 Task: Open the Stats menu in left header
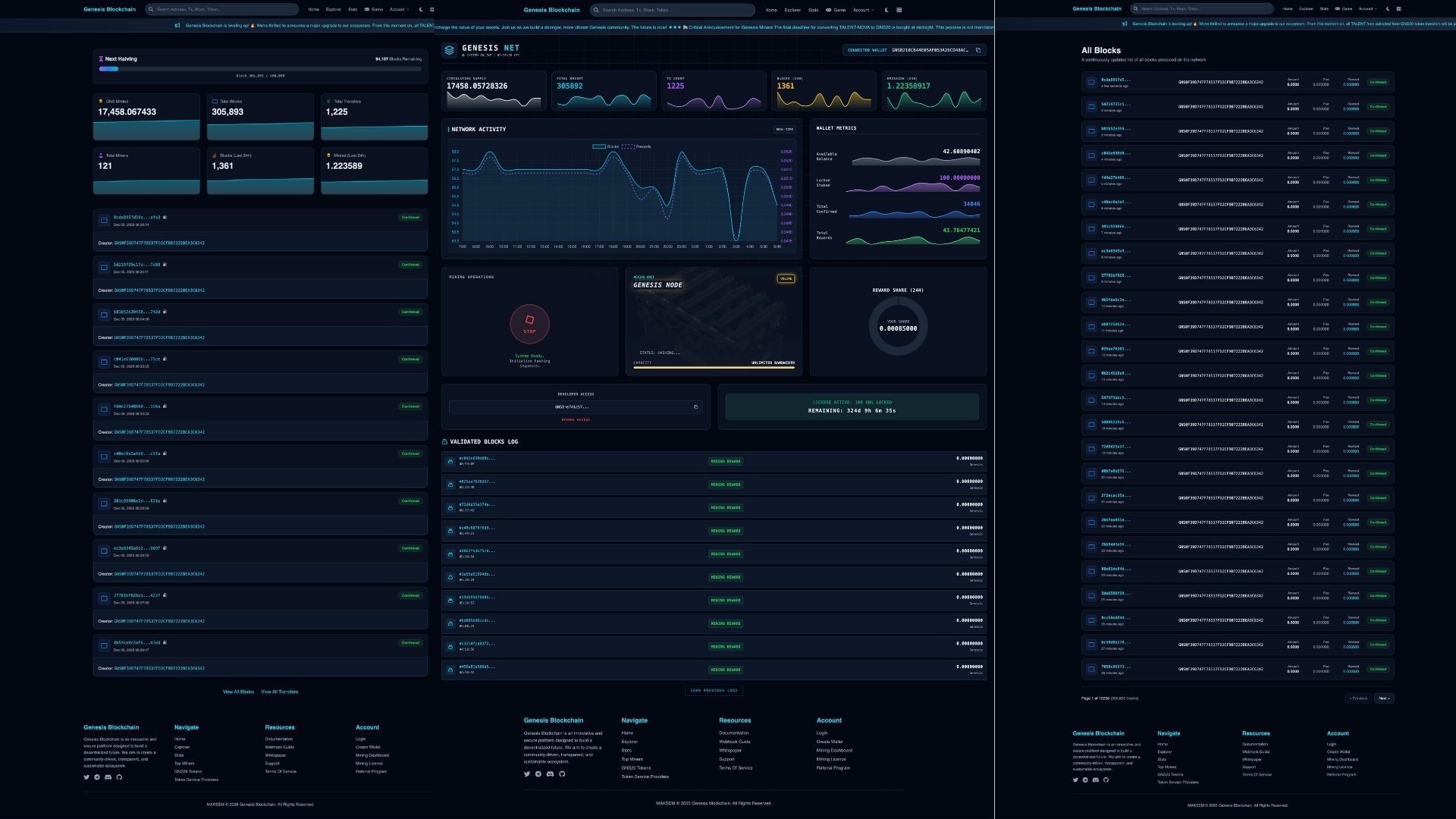353,10
